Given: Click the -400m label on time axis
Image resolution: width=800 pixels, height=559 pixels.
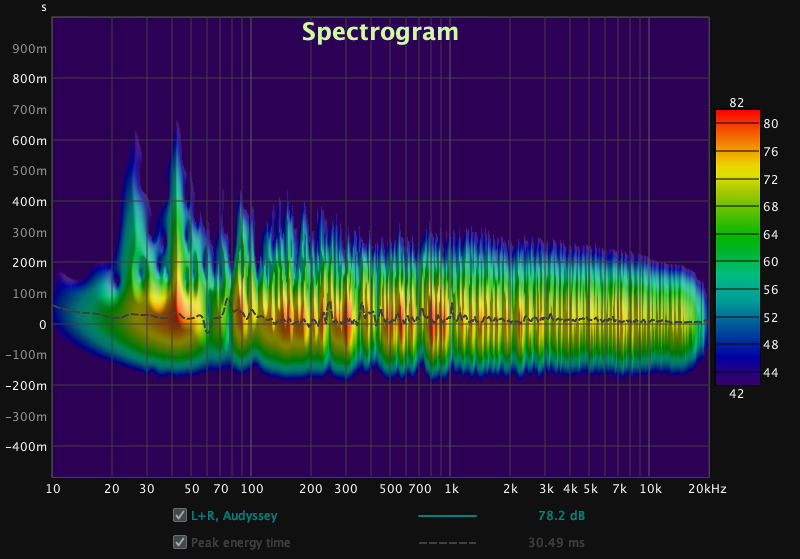Looking at the screenshot, I should click(27, 447).
